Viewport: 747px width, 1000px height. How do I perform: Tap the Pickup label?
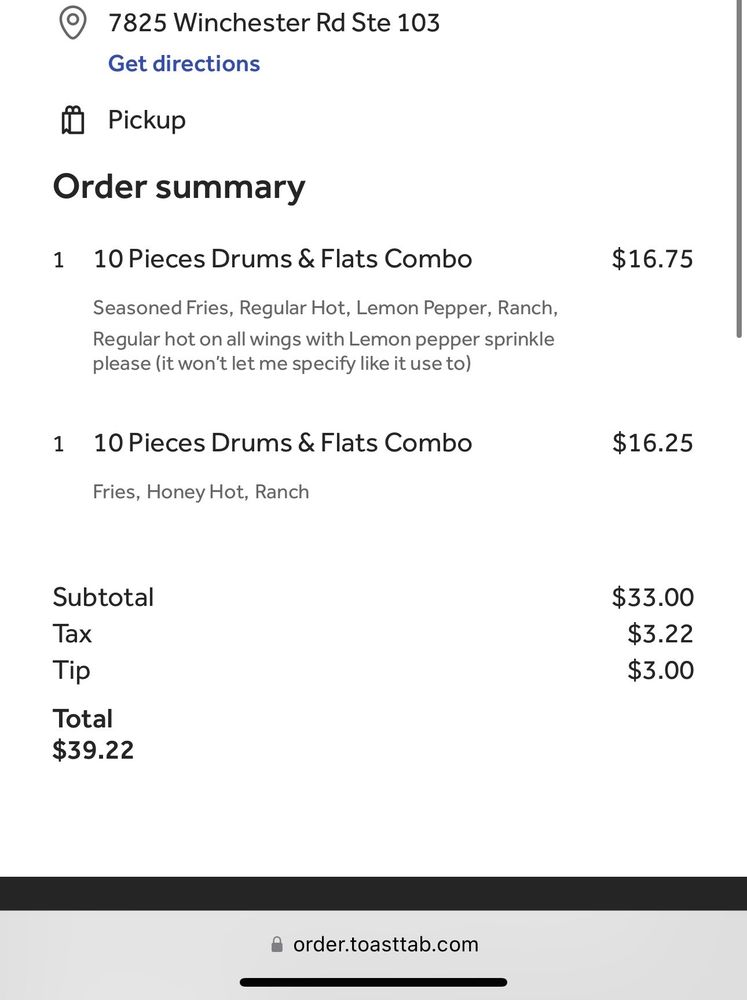tap(147, 120)
